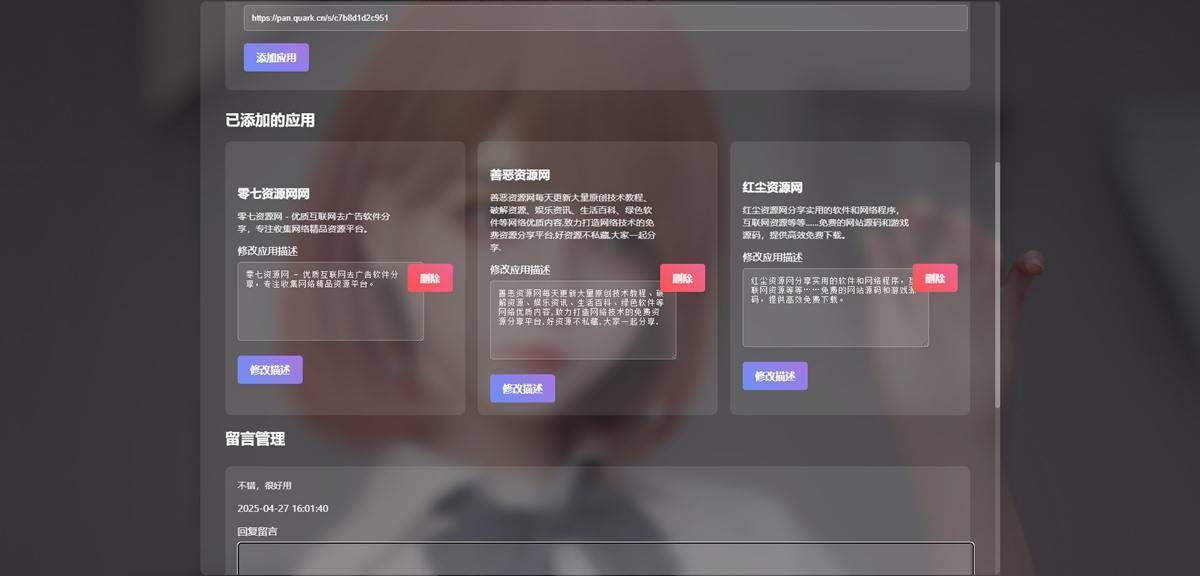Delete the 善恶资源网 application

[x=682, y=279]
